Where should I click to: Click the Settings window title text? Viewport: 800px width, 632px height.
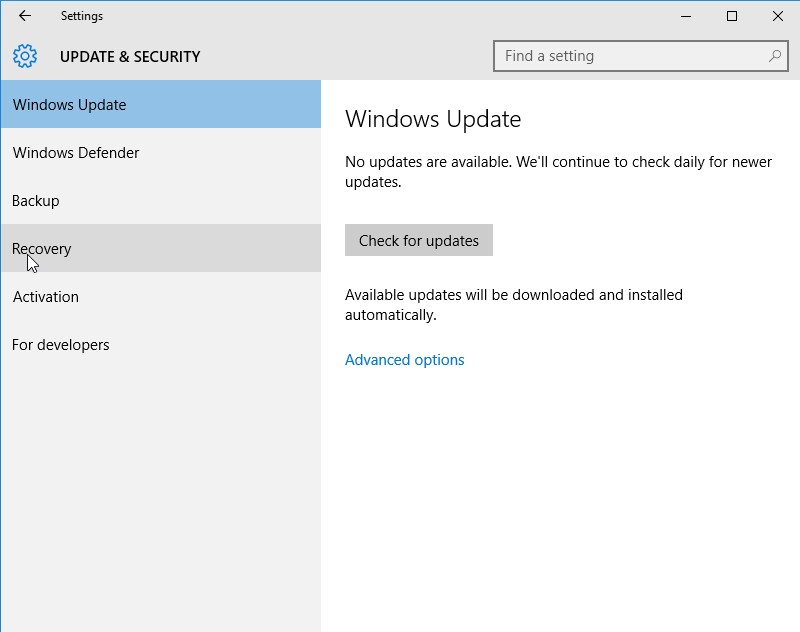pos(82,16)
